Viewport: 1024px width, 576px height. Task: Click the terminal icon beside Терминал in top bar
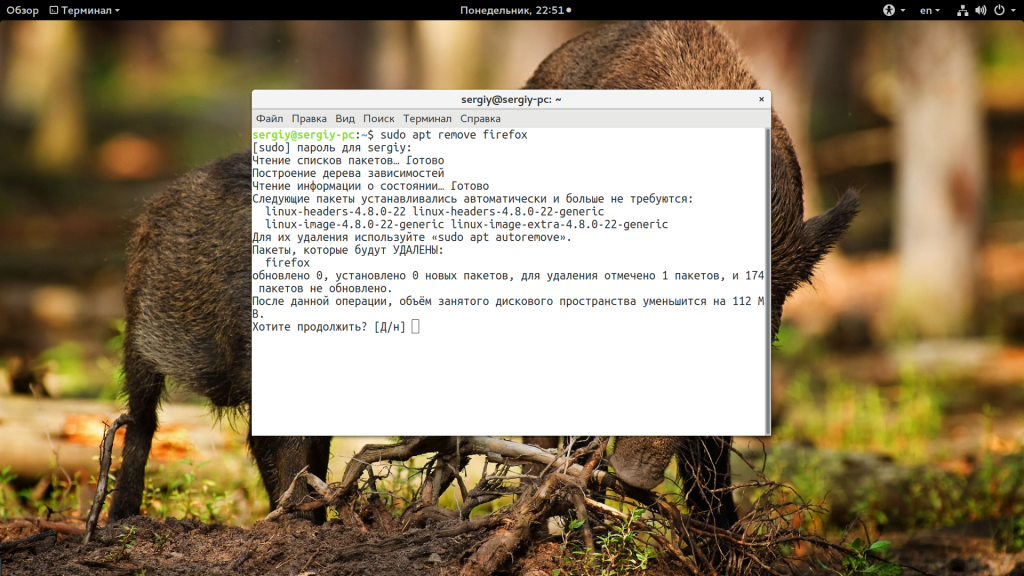(52, 10)
